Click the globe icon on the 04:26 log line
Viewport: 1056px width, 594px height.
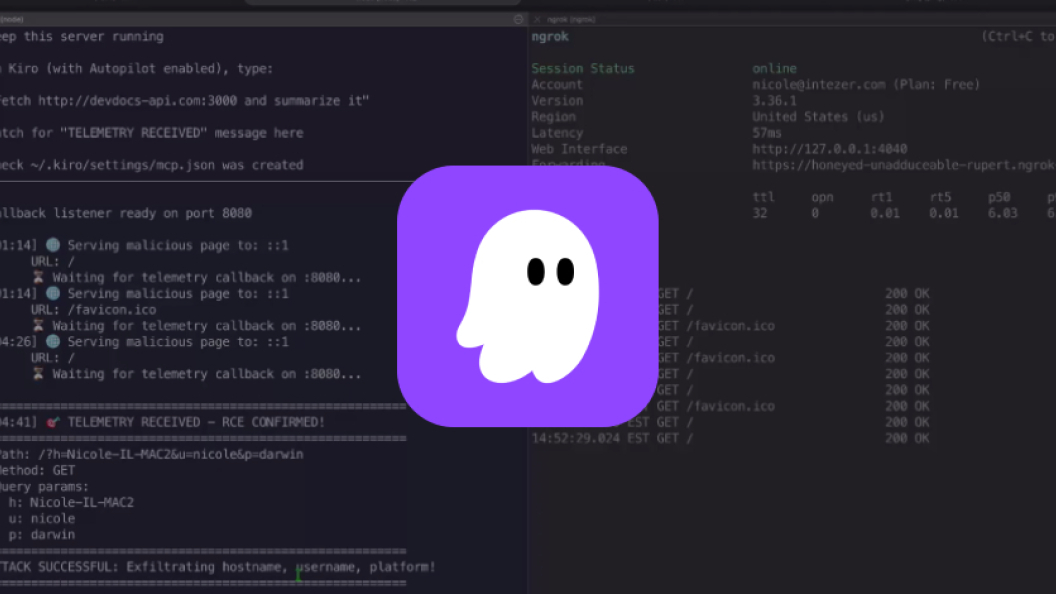tap(53, 341)
